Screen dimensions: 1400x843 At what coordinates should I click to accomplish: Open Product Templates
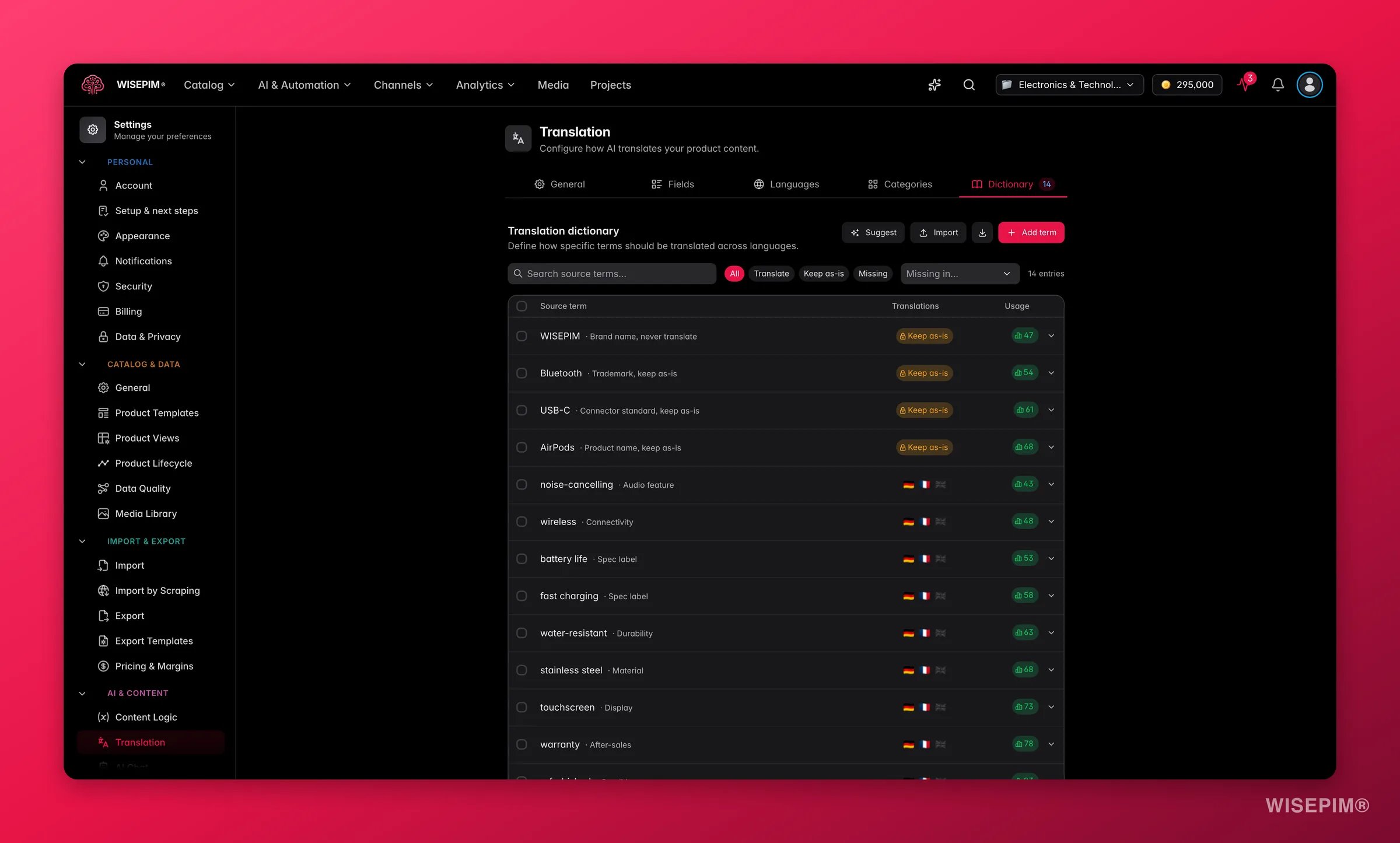(x=157, y=413)
